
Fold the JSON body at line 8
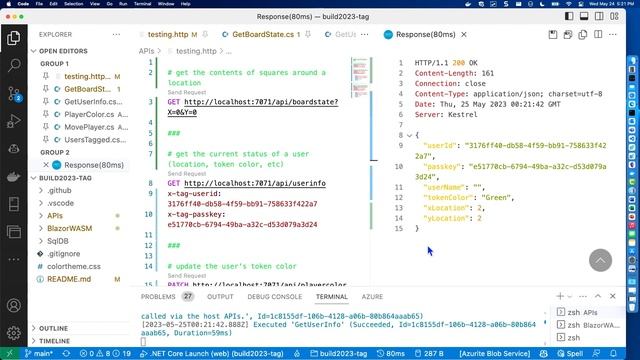coord(409,135)
